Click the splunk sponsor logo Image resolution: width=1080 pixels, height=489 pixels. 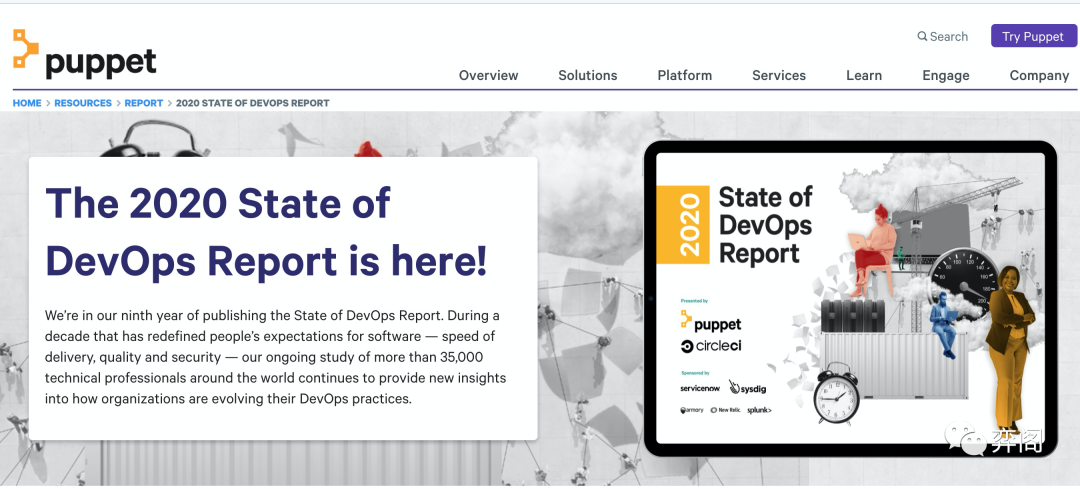click(759, 410)
